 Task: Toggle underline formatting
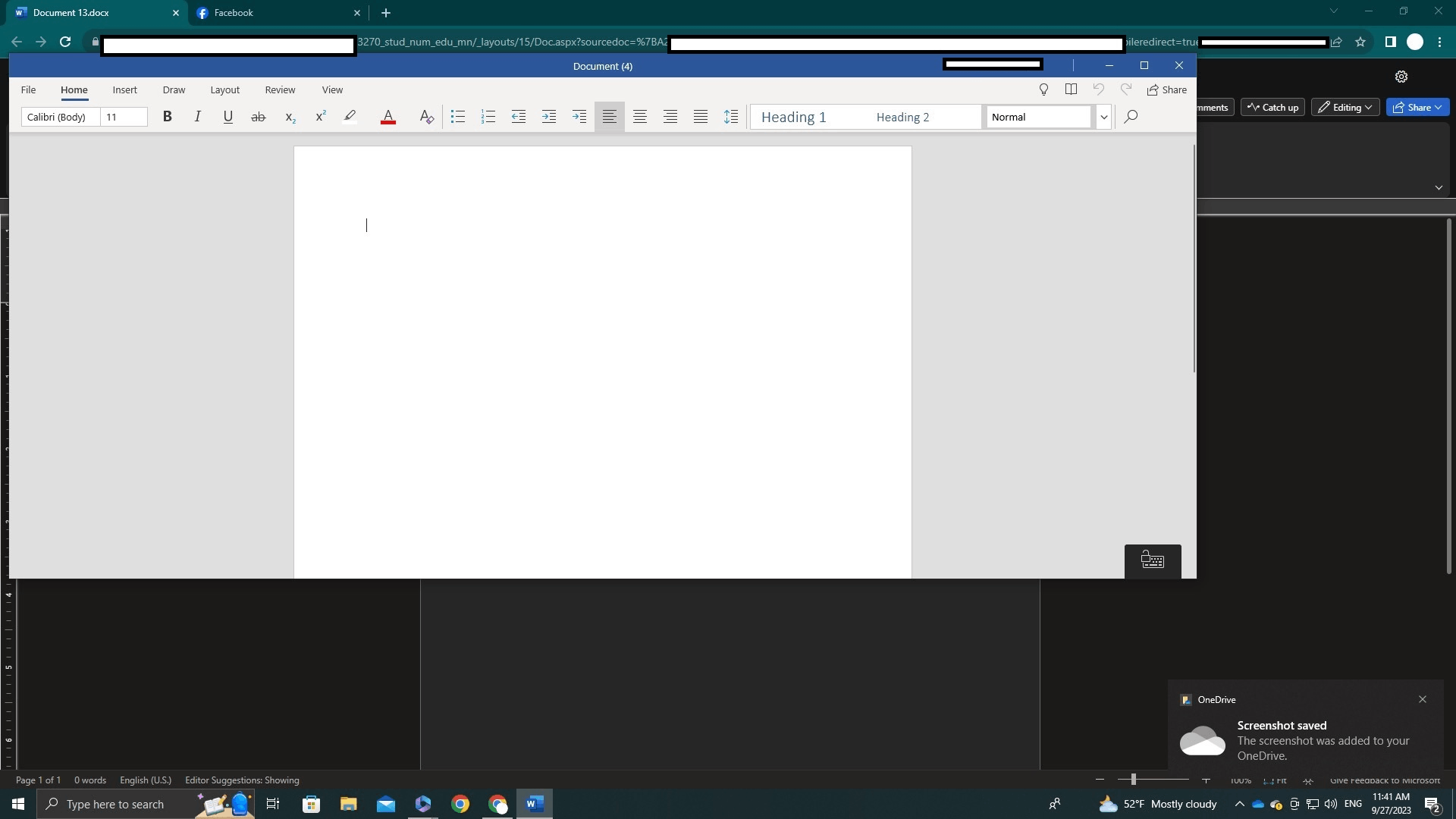[x=227, y=117]
